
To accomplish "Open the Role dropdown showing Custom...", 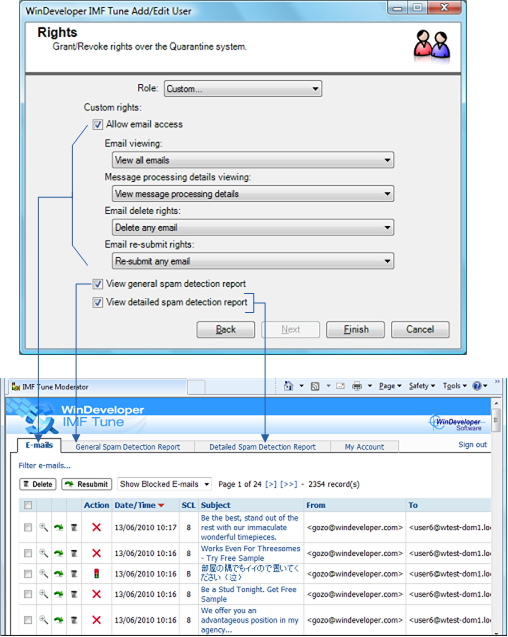I will [x=243, y=89].
